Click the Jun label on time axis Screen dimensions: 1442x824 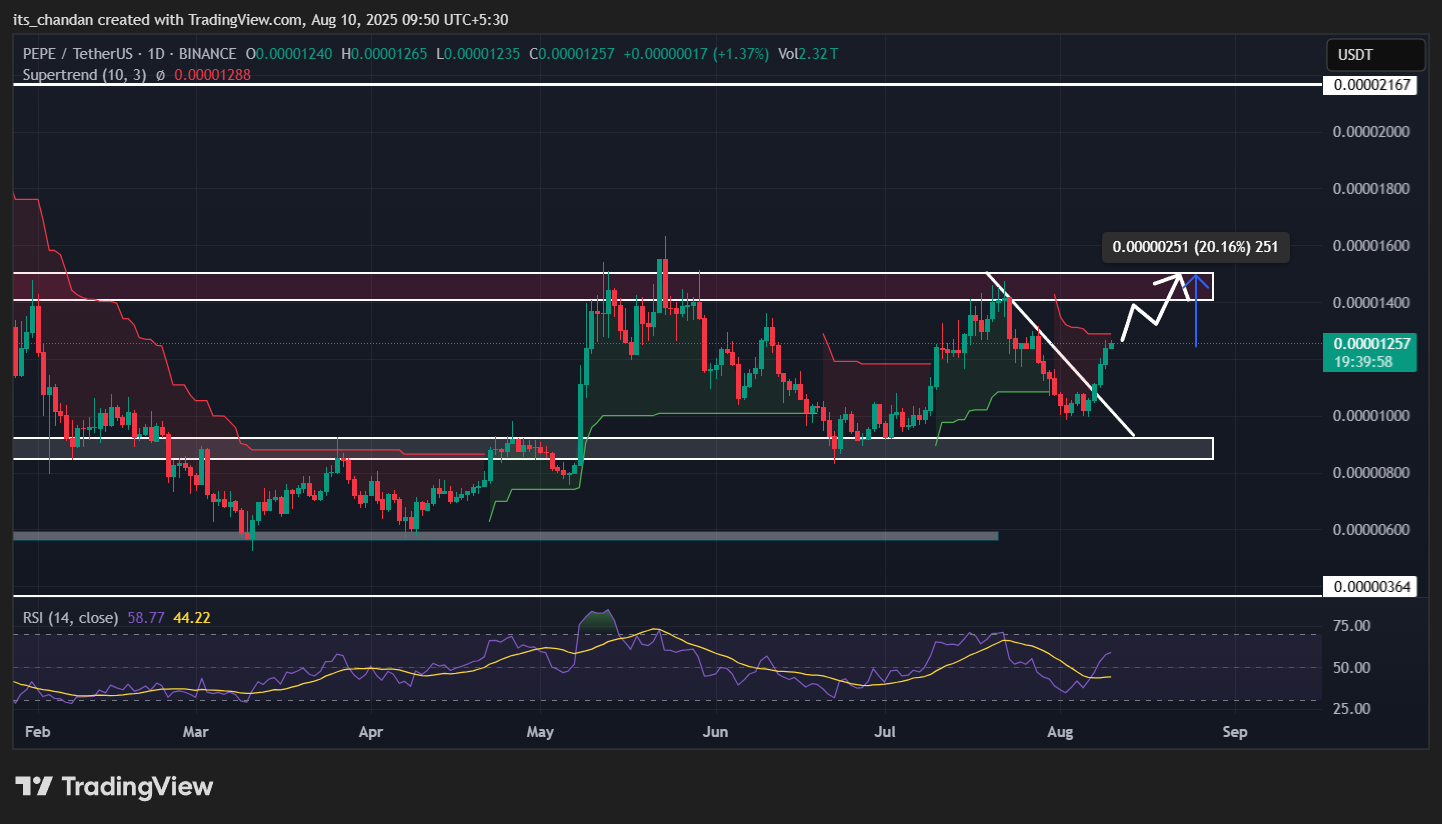[x=715, y=732]
